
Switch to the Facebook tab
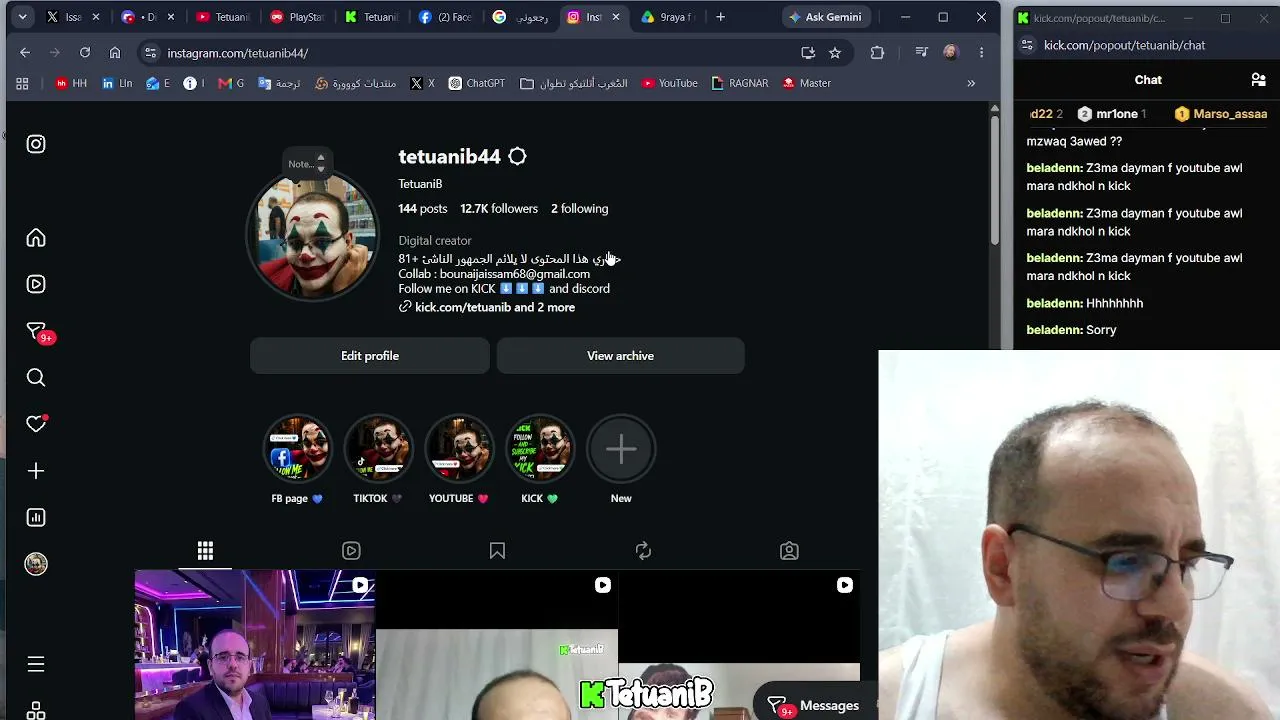446,17
